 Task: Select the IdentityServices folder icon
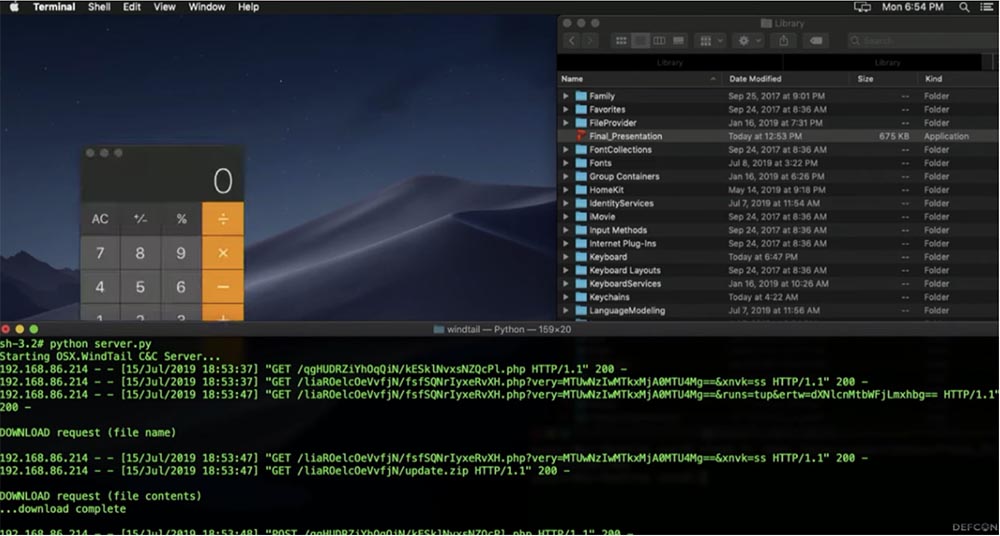(x=580, y=204)
